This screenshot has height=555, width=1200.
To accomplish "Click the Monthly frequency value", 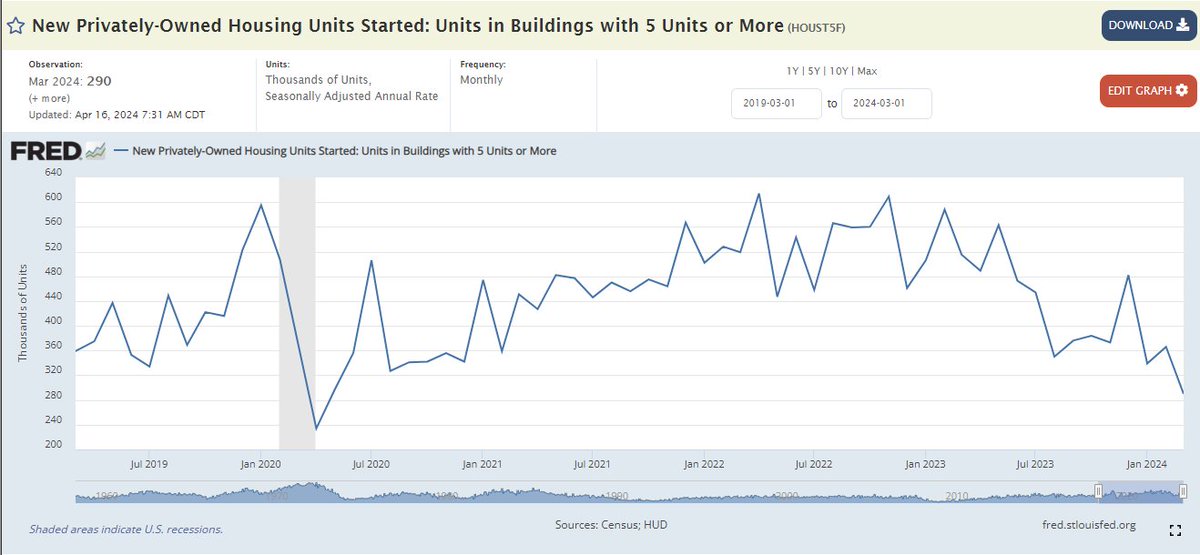I will click(482, 80).
